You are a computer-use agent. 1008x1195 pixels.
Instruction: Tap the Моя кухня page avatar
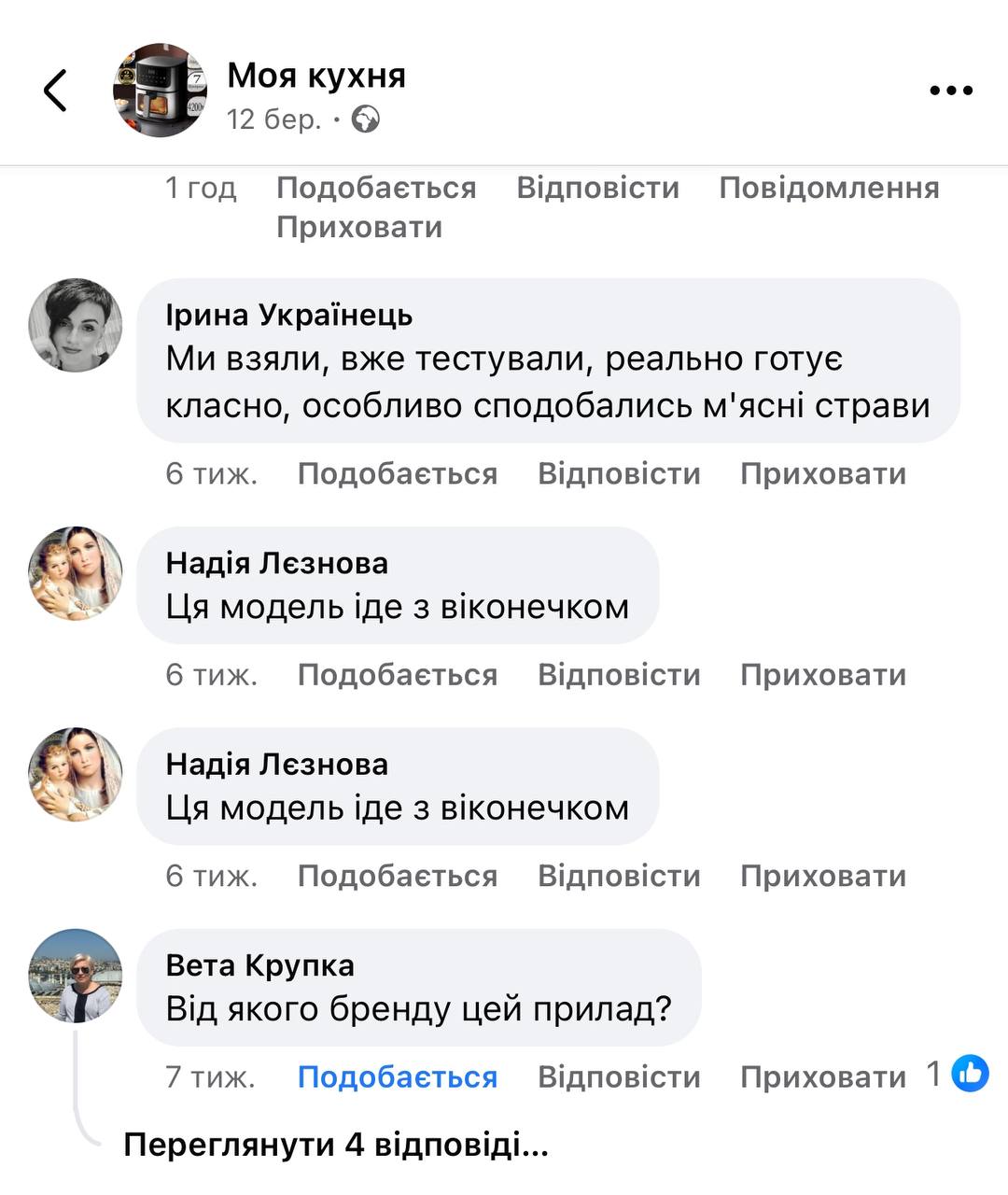(160, 91)
